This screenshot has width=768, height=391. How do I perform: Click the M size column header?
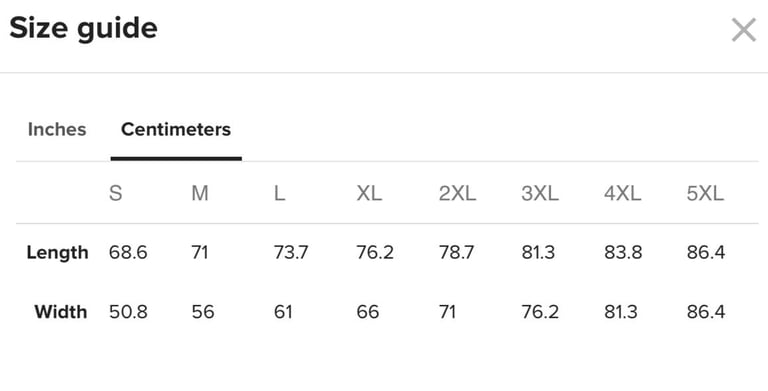pyautogui.click(x=200, y=194)
